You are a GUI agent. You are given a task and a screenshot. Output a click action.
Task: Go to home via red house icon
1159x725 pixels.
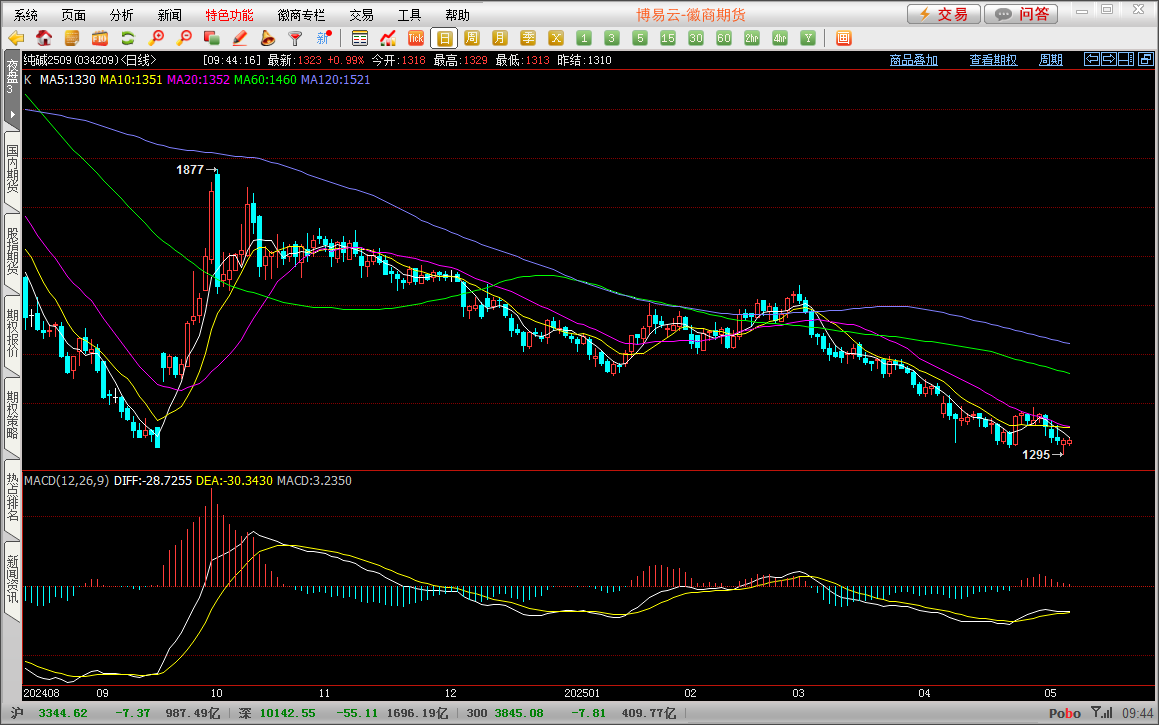44,38
